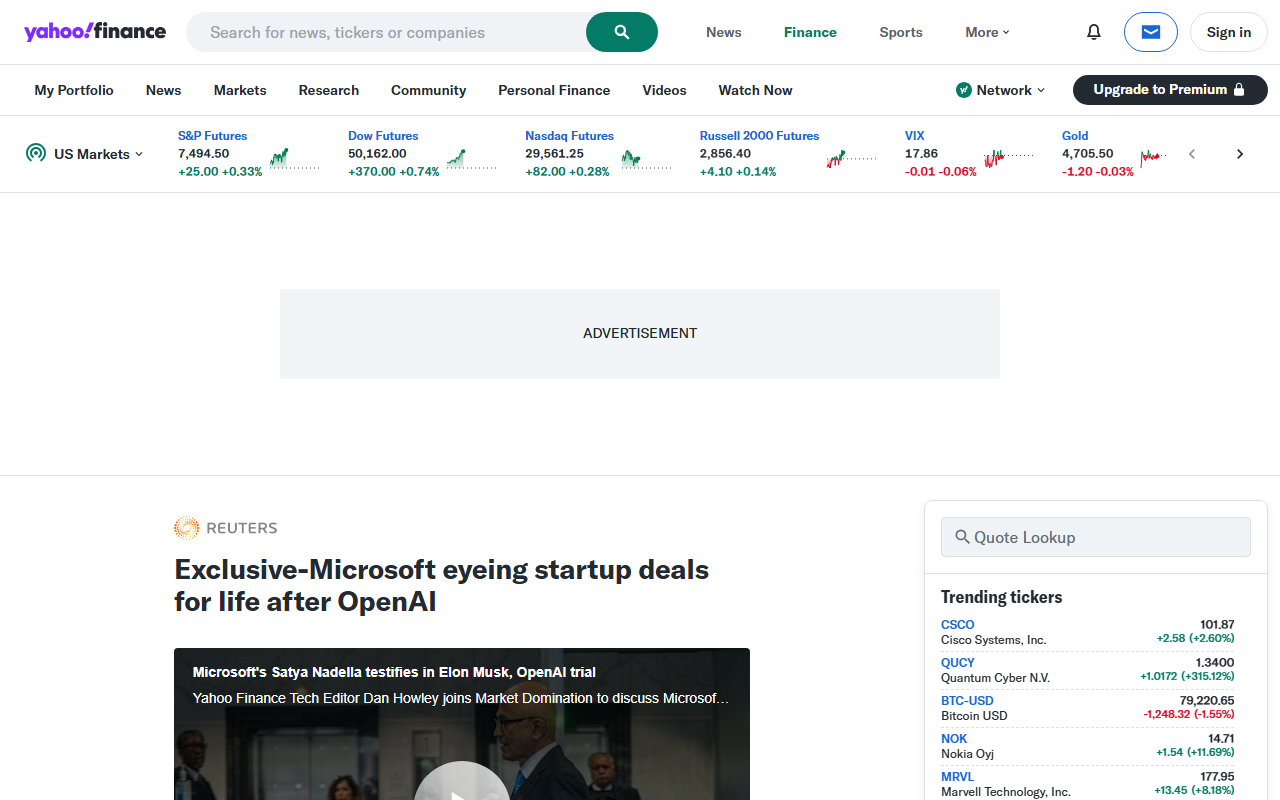1280x800 pixels.
Task: Expand the Network dropdown
Action: (1001, 90)
